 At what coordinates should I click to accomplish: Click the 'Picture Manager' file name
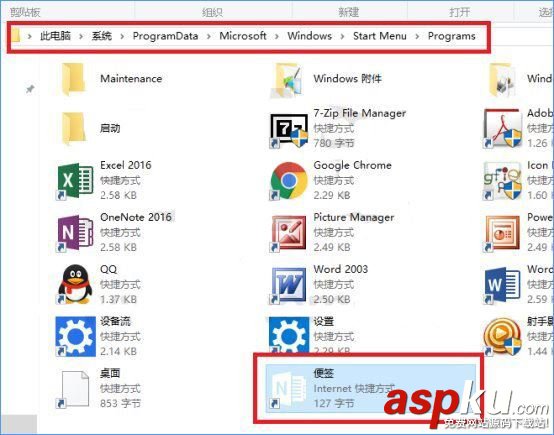[x=354, y=217]
